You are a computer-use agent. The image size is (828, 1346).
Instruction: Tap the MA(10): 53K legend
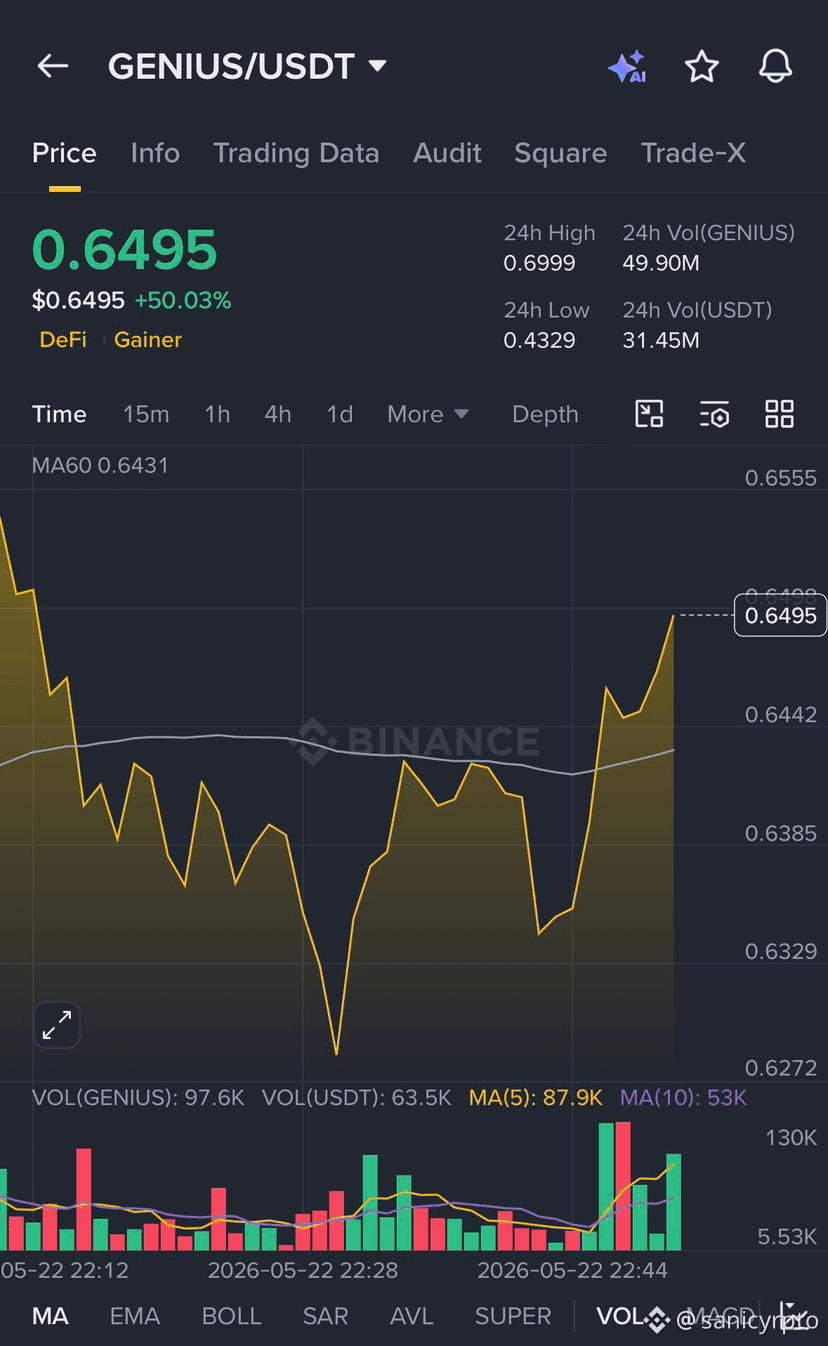(684, 1098)
